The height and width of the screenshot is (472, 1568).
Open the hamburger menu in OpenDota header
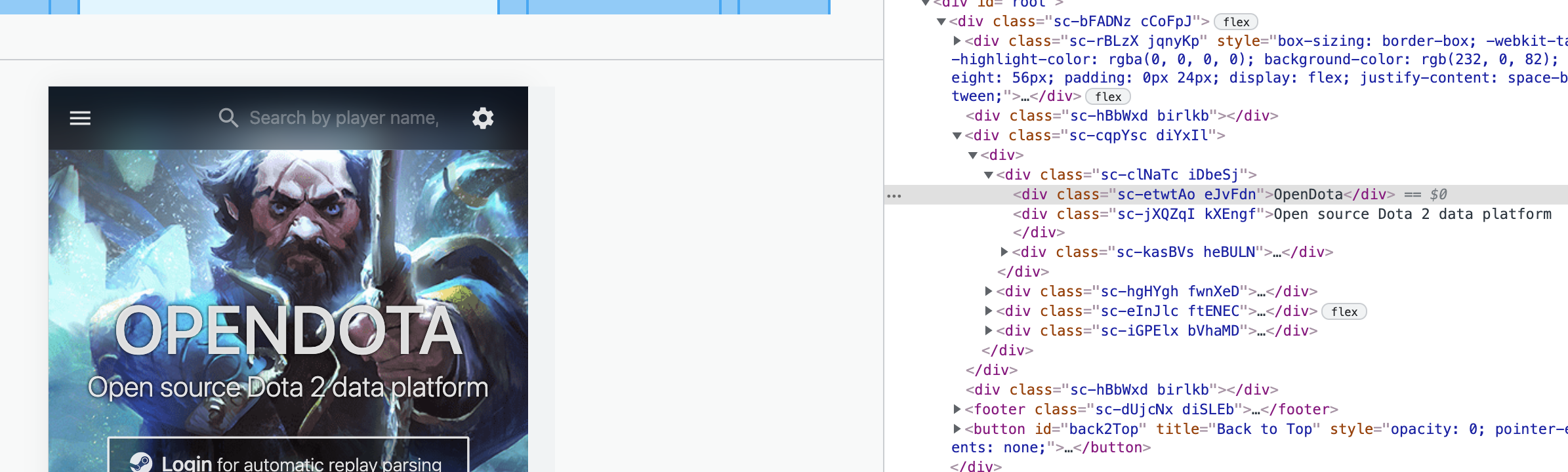tap(80, 118)
